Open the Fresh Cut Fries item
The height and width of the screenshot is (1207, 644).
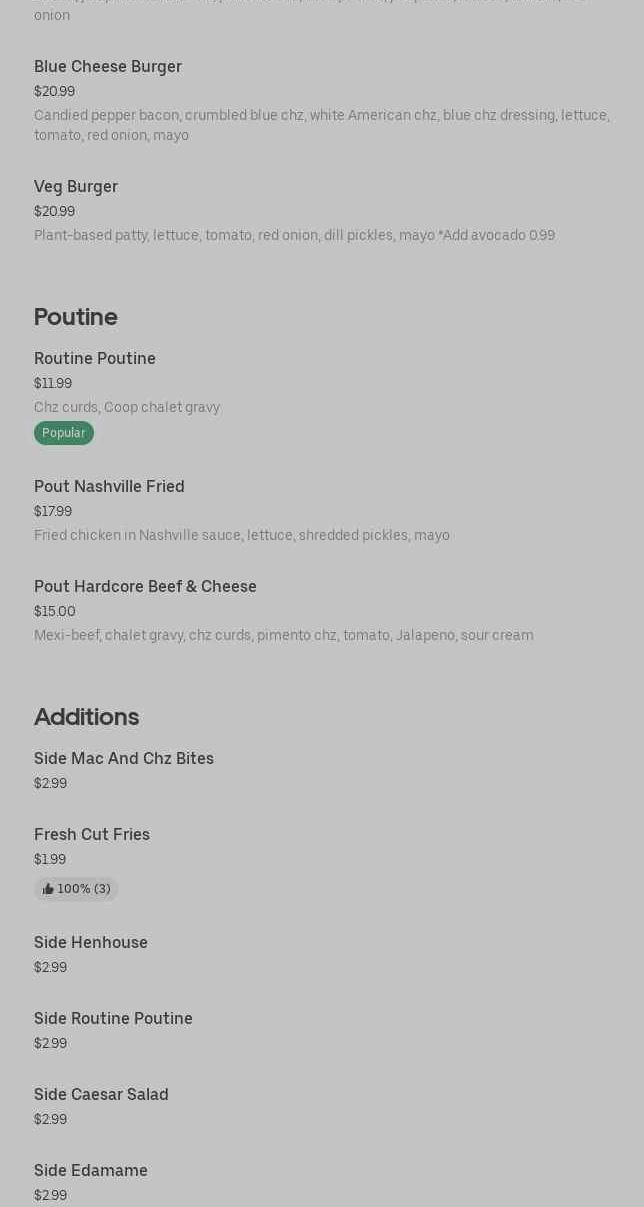pos(92,835)
